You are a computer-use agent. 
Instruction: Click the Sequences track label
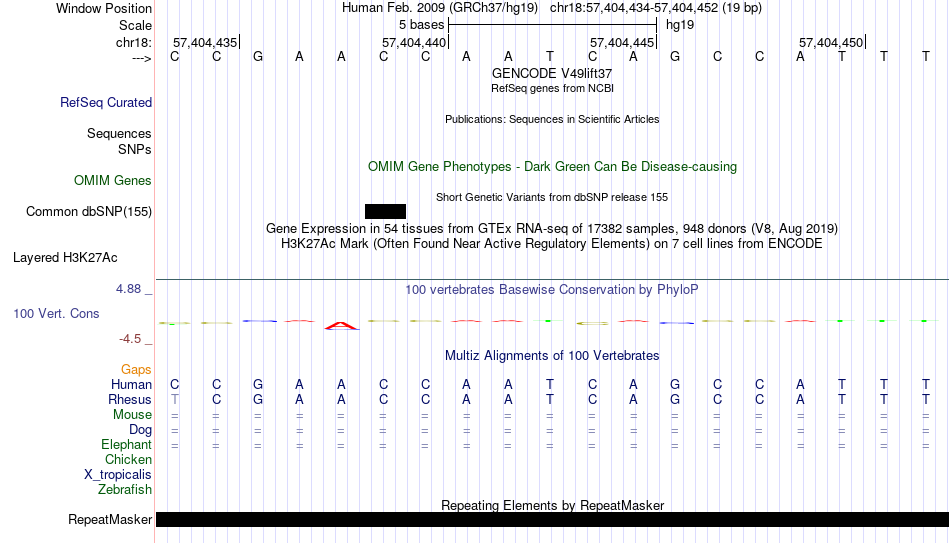click(119, 133)
